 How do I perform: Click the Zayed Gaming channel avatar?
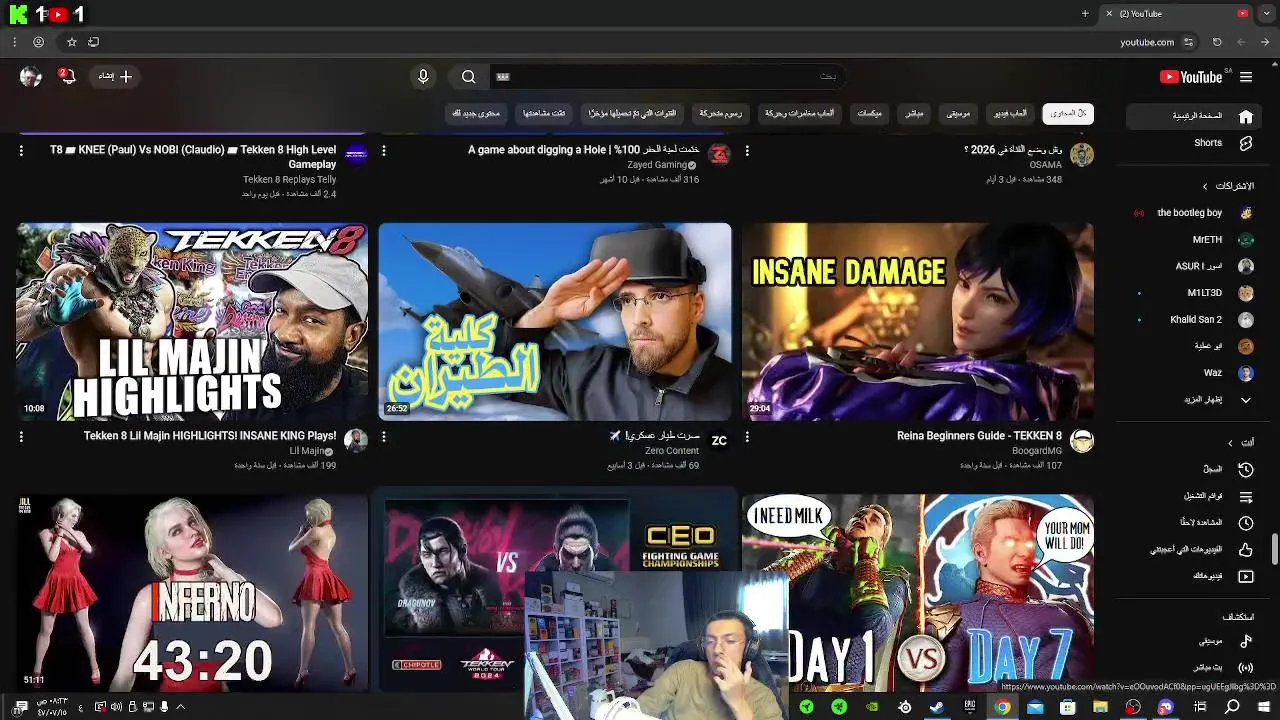click(x=719, y=154)
